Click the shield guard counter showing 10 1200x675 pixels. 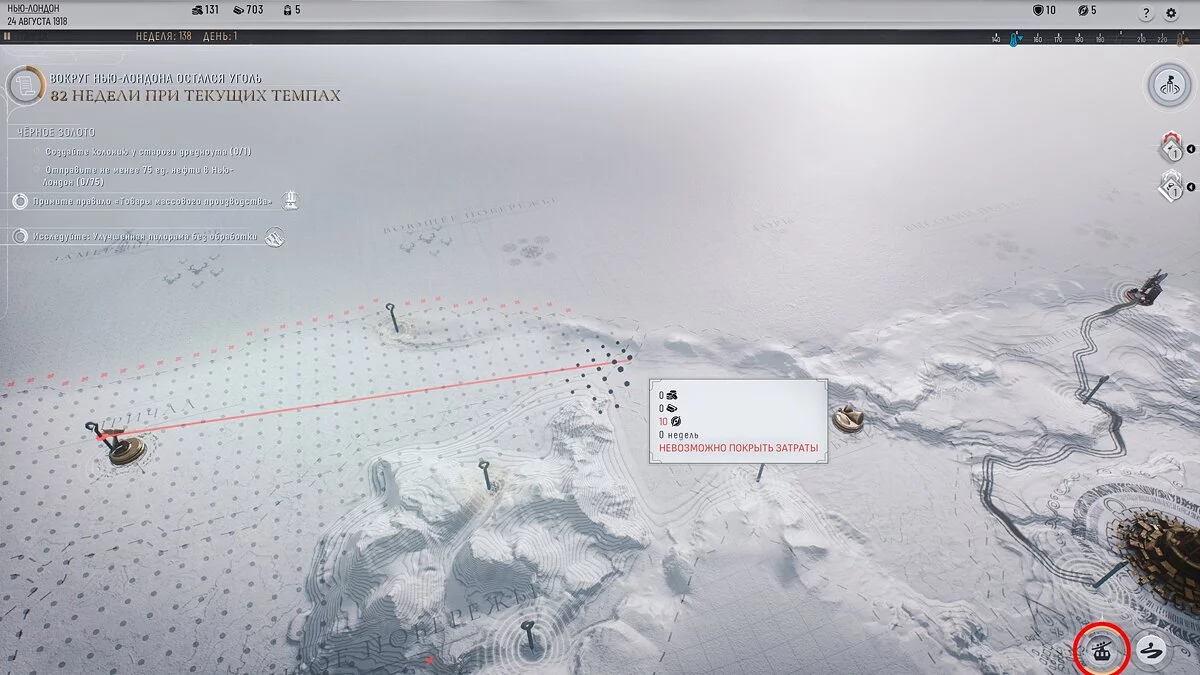pyautogui.click(x=1044, y=10)
